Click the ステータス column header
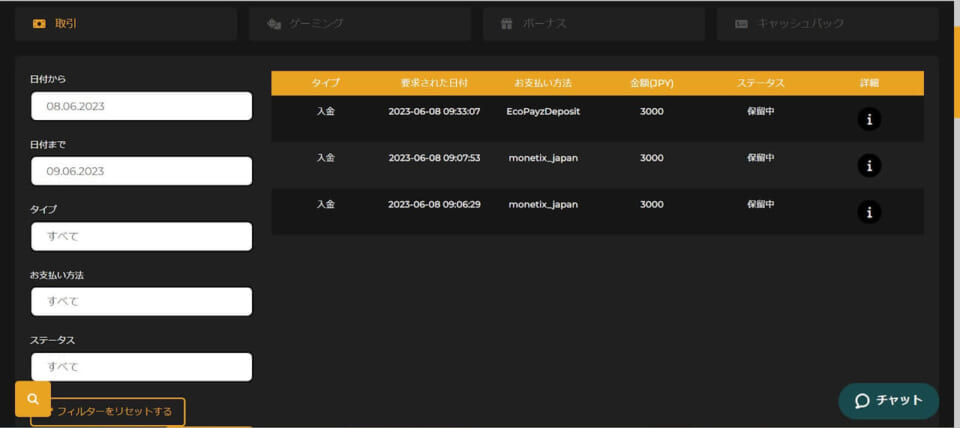The width and height of the screenshot is (960, 428). [760, 83]
